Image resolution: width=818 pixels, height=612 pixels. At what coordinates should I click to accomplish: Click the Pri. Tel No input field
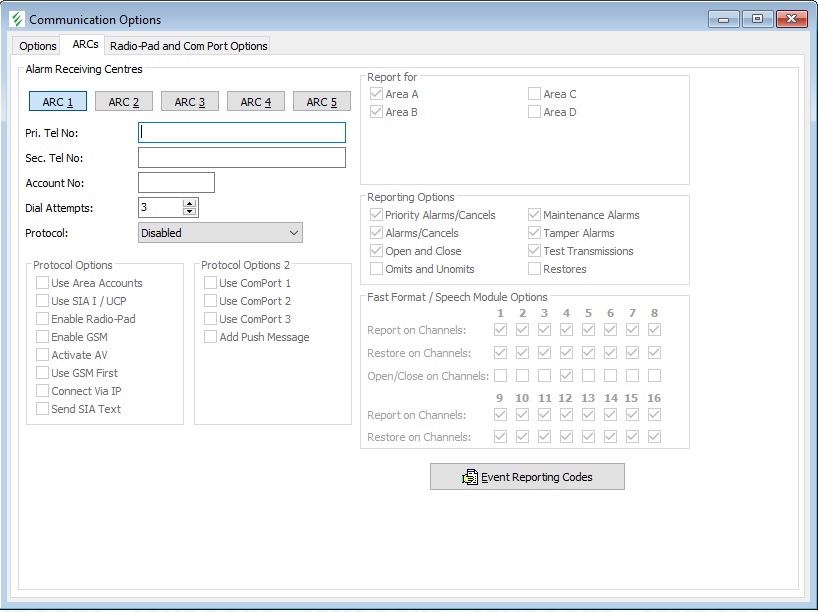click(241, 132)
